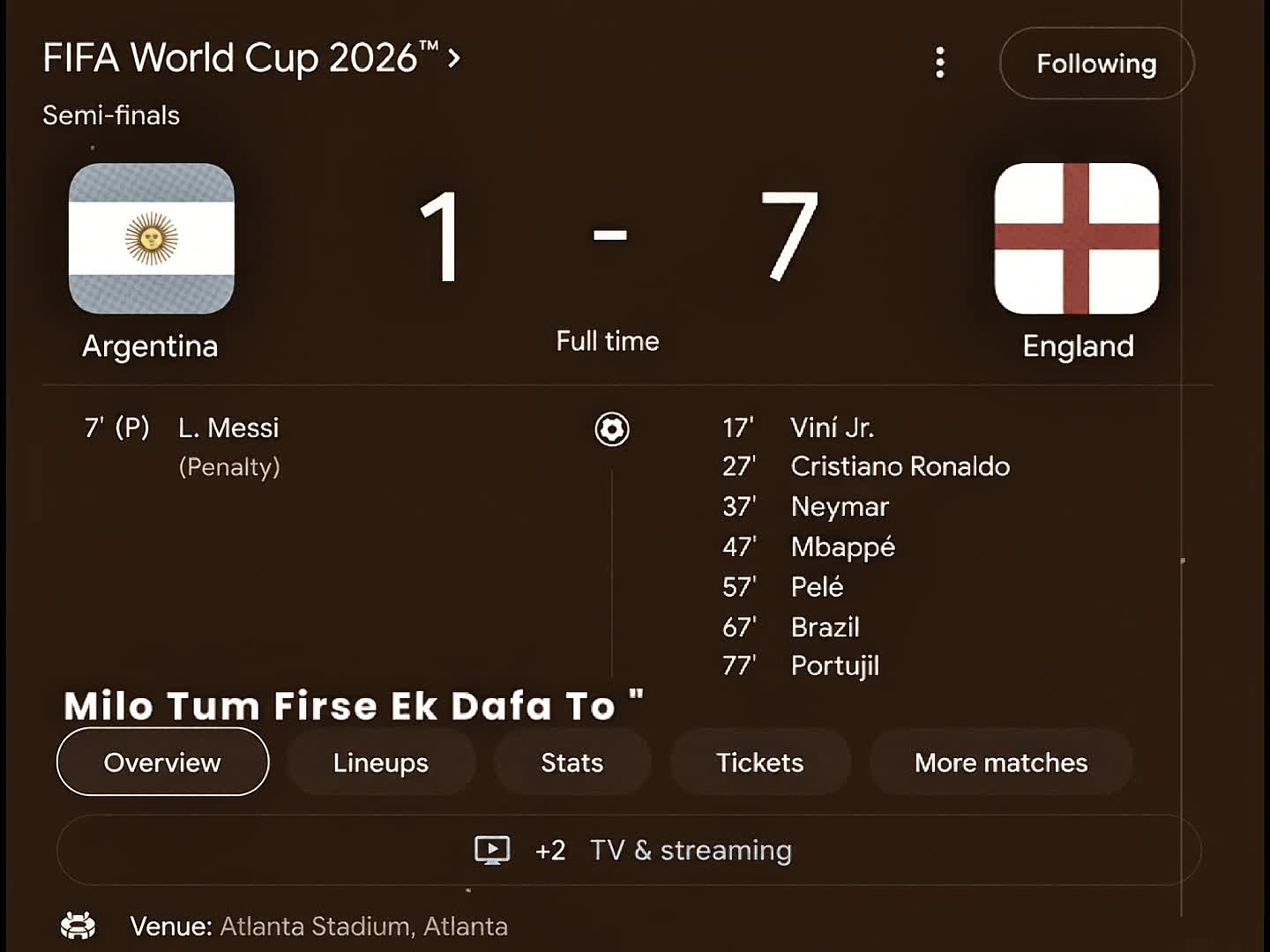Click the England team name

point(1078,346)
